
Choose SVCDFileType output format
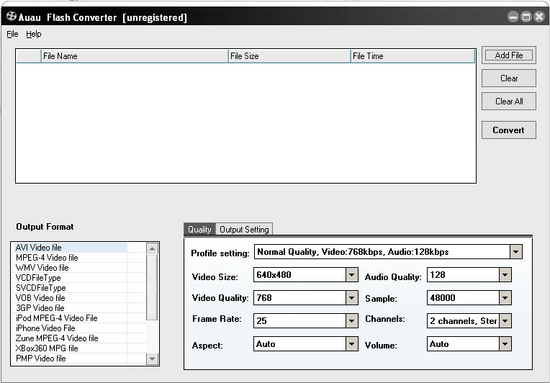pos(70,288)
